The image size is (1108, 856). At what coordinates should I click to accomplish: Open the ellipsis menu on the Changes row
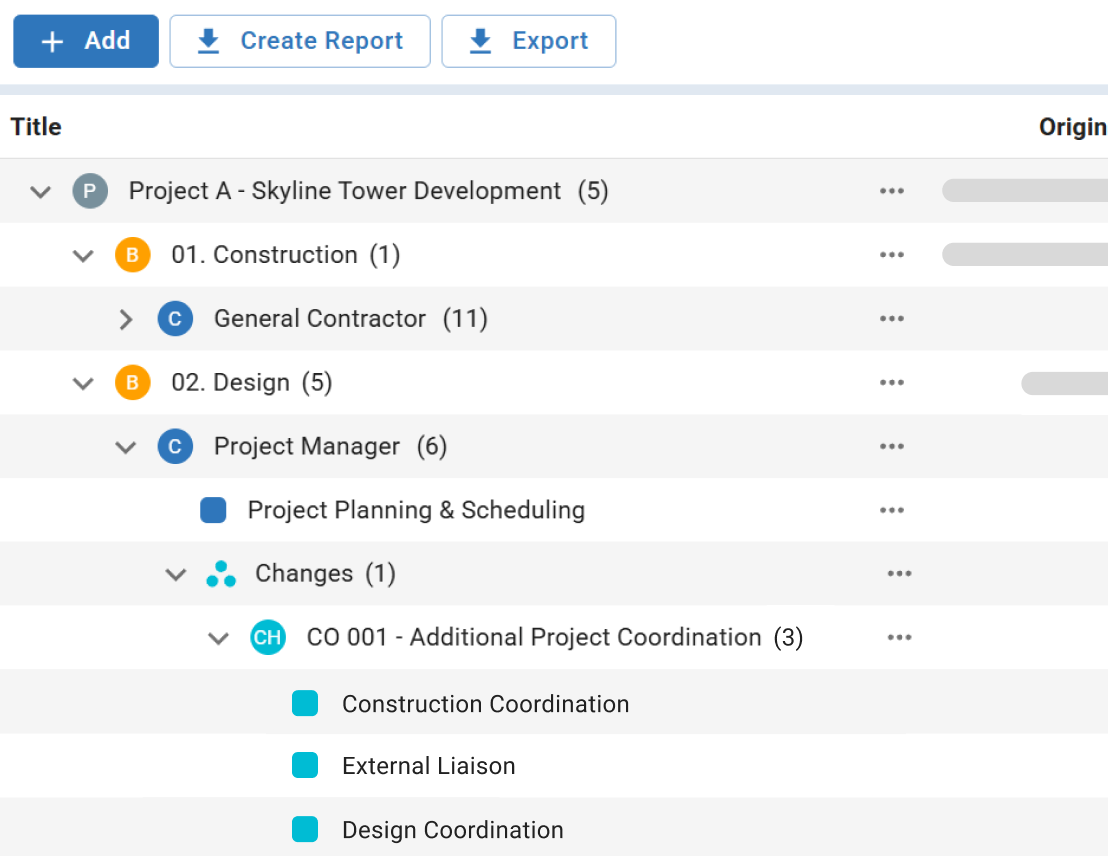[x=899, y=573]
